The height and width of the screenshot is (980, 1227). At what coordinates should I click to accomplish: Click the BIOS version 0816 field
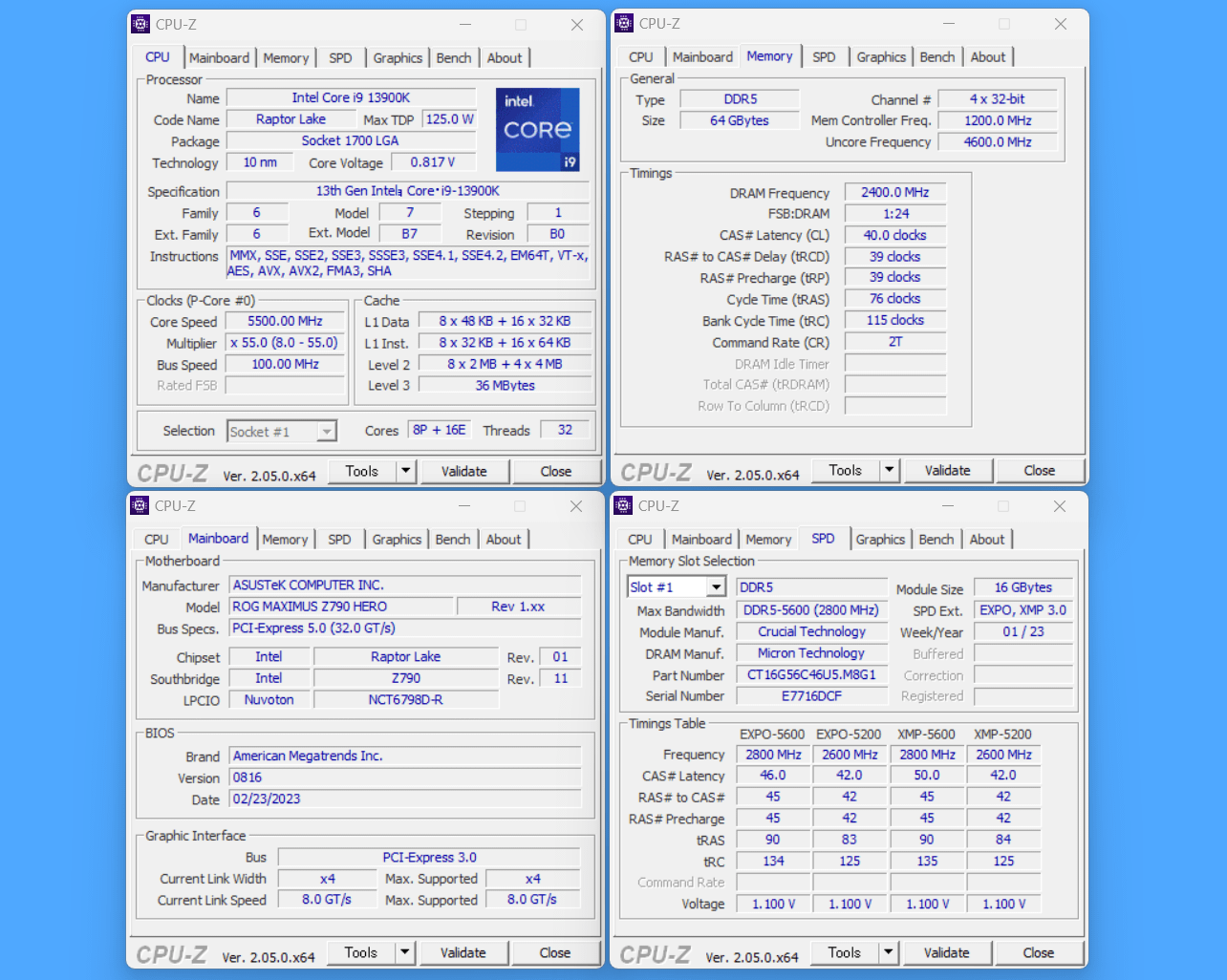click(x=405, y=778)
